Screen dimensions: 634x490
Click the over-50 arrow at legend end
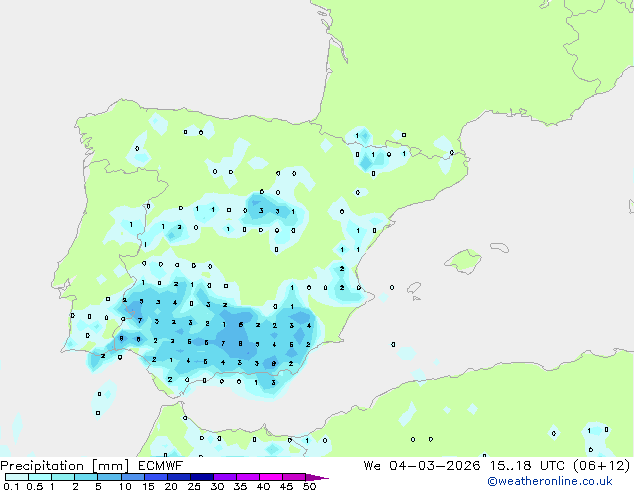(x=317, y=477)
